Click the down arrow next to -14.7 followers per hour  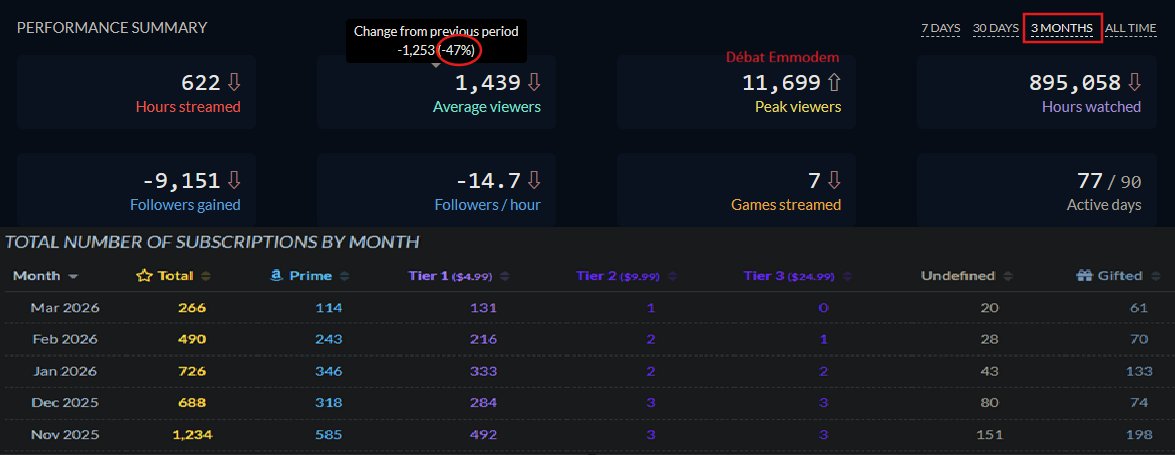(534, 181)
